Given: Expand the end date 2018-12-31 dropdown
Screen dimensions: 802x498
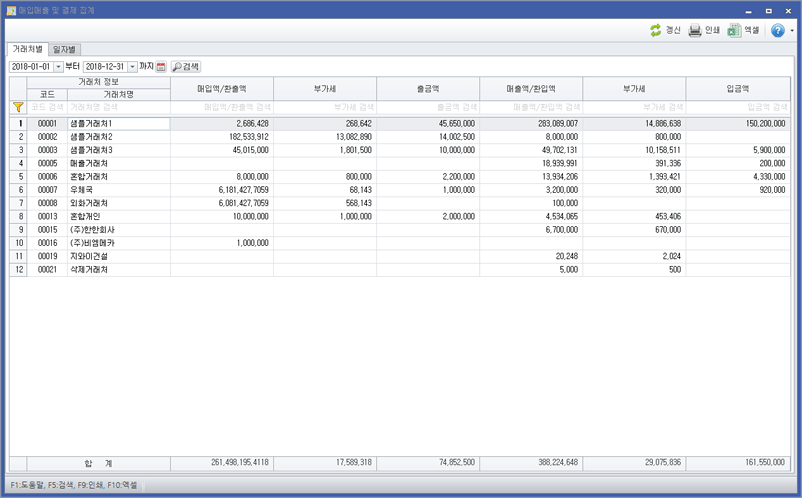Looking at the screenshot, I should [131, 66].
